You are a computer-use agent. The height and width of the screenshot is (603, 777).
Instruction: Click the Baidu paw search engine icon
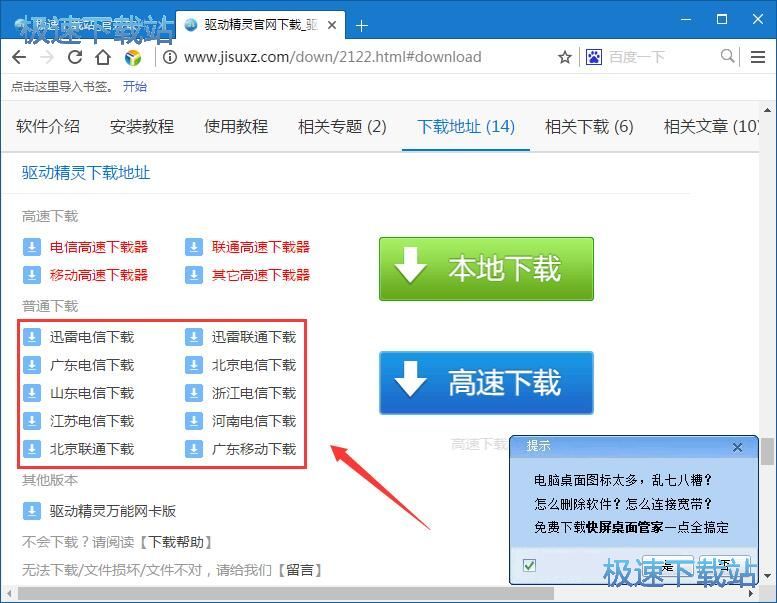click(x=594, y=57)
